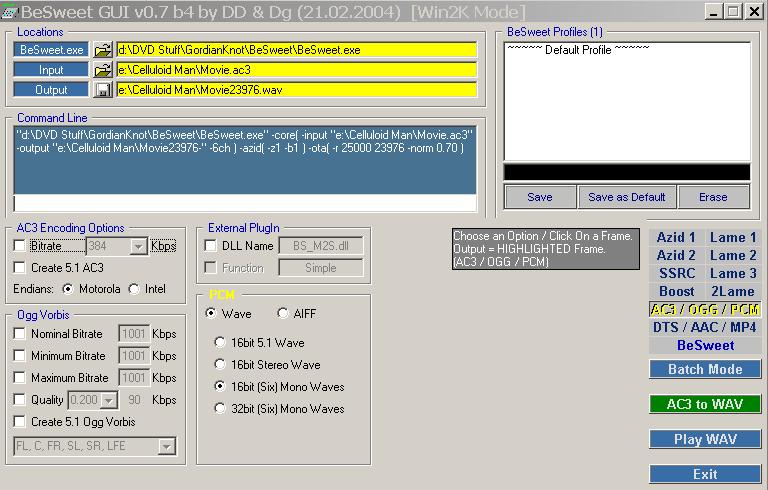Switch to the Azid 1 panel

[676, 237]
